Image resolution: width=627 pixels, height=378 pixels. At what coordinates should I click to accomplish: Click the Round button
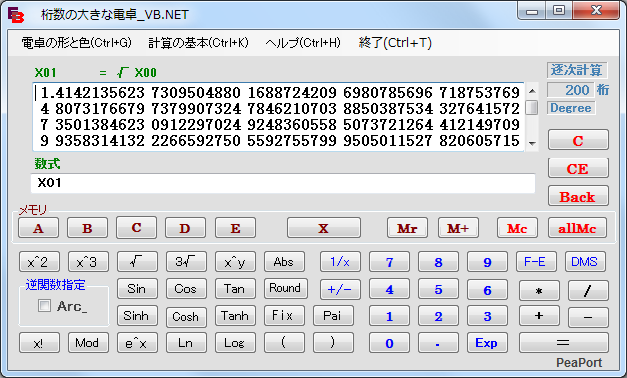286,288
